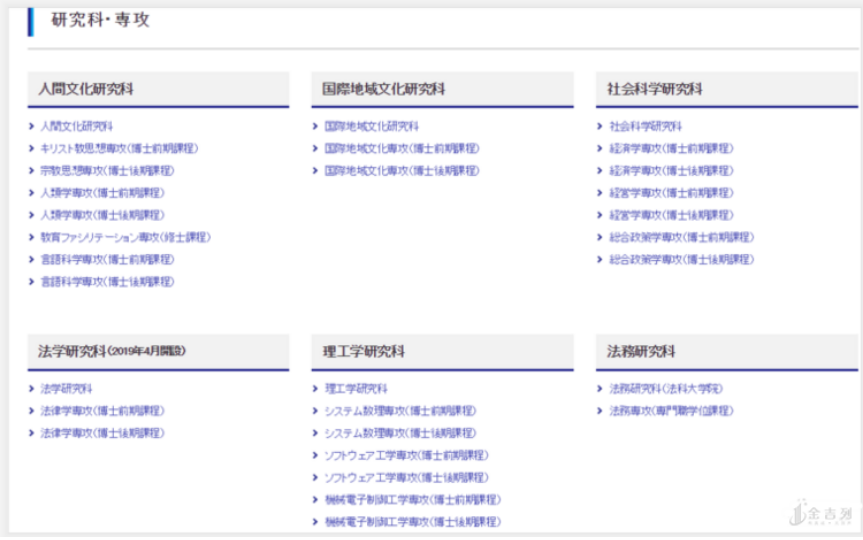863x540 pixels.
Task: Open キリスト教思想専攻(博士前期課程) link
Action: [x=119, y=149]
